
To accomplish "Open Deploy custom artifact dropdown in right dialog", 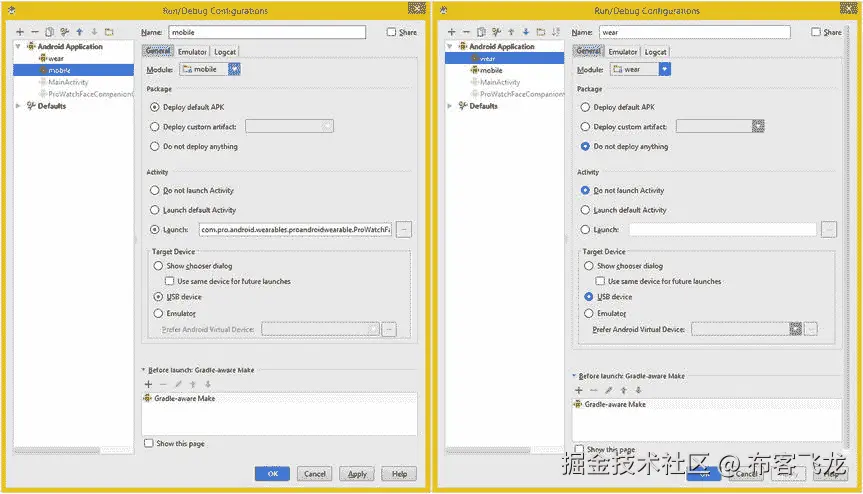I will click(758, 127).
